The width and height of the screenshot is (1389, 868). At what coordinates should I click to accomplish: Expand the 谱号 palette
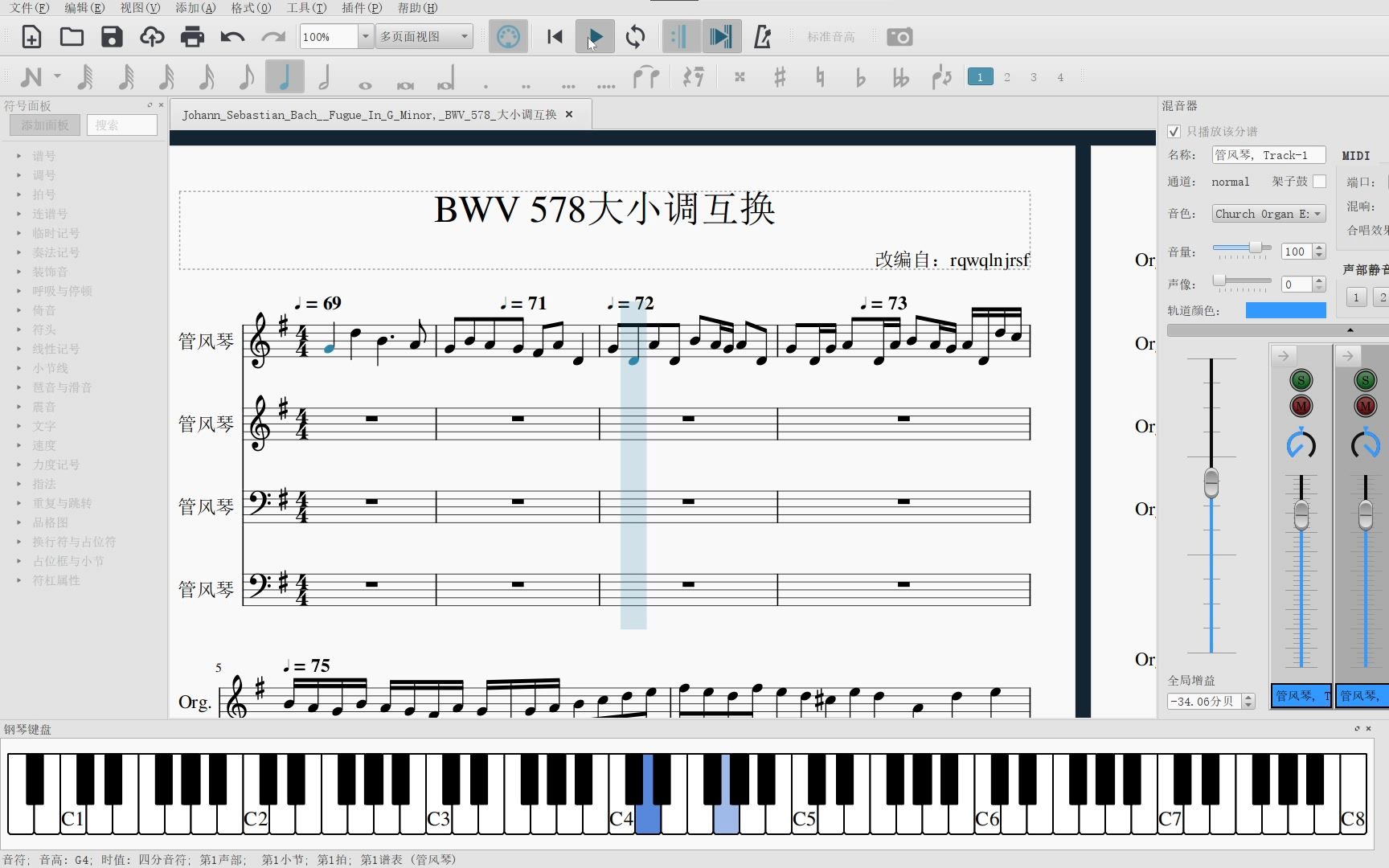pos(18,156)
